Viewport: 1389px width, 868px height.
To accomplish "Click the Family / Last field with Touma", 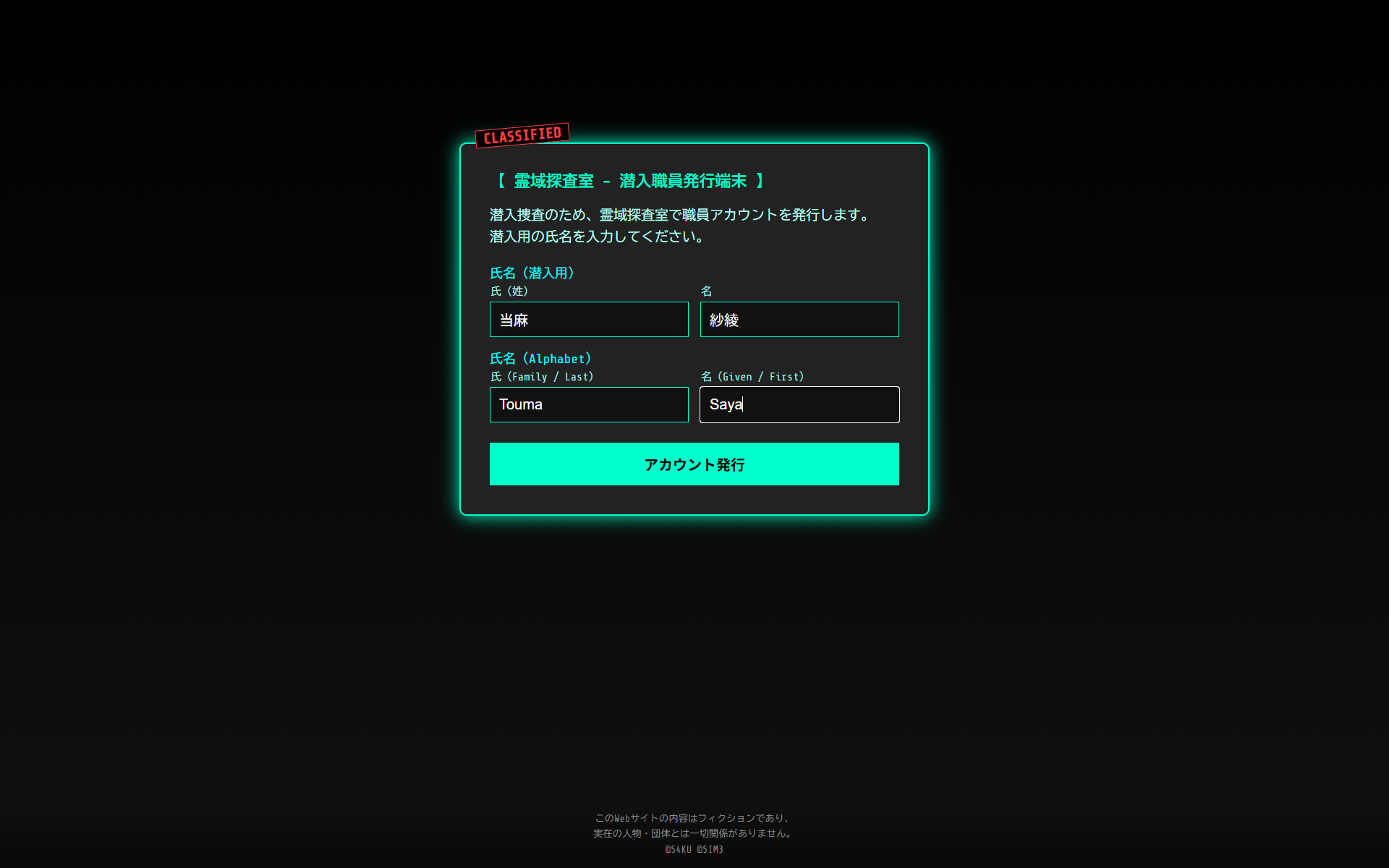I will pyautogui.click(x=588, y=404).
